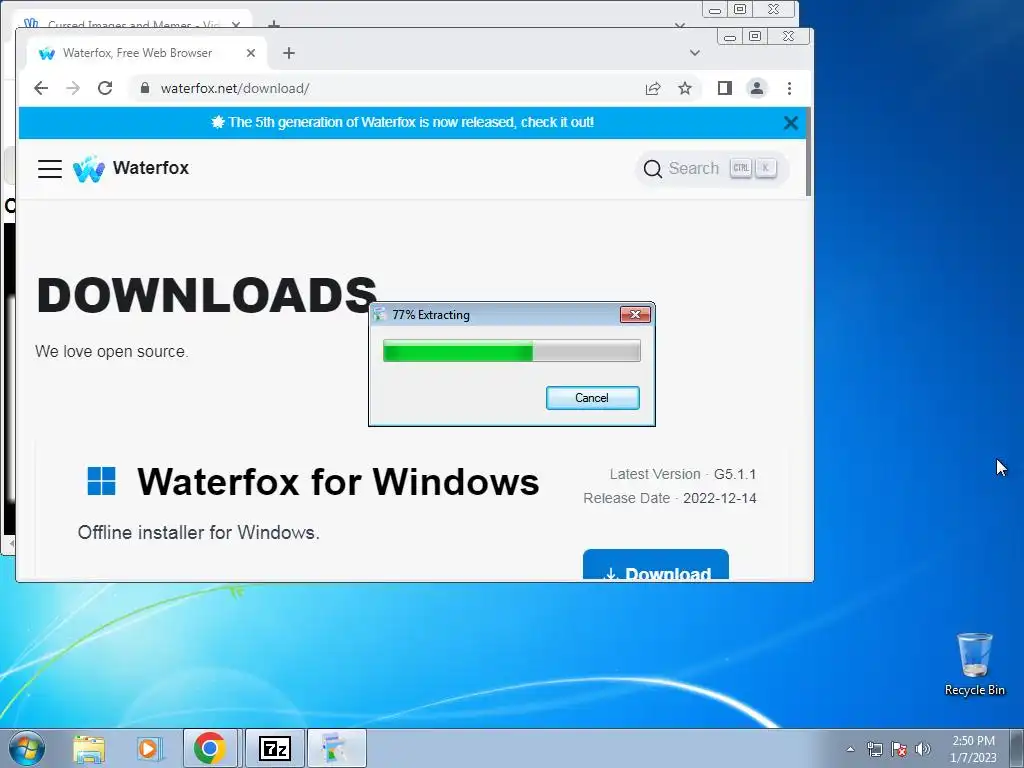Open new tab with plus button
This screenshot has height=768, width=1024.
coord(289,53)
